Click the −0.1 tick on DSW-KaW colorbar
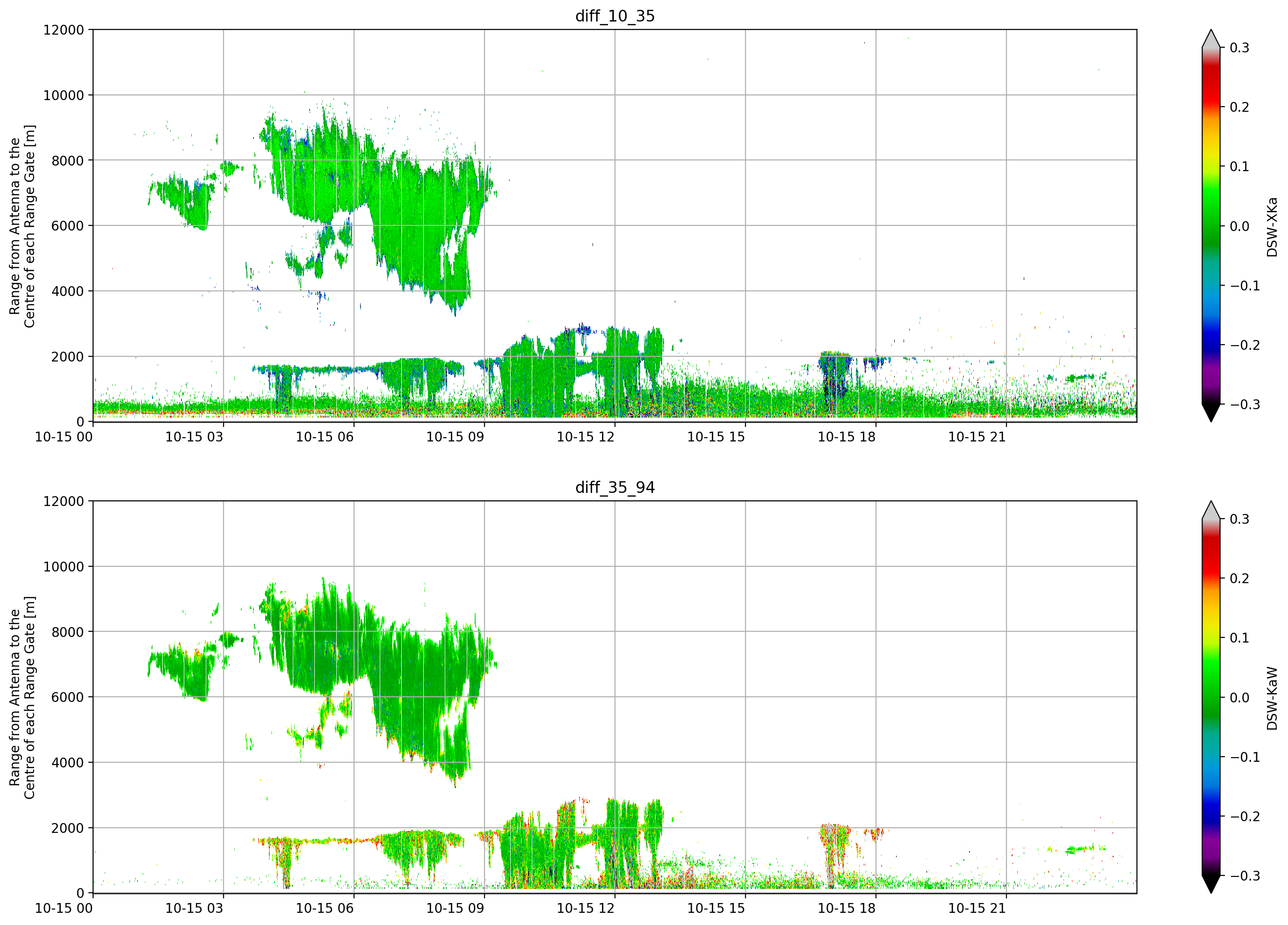The height and width of the screenshot is (925, 1288). tap(1245, 757)
